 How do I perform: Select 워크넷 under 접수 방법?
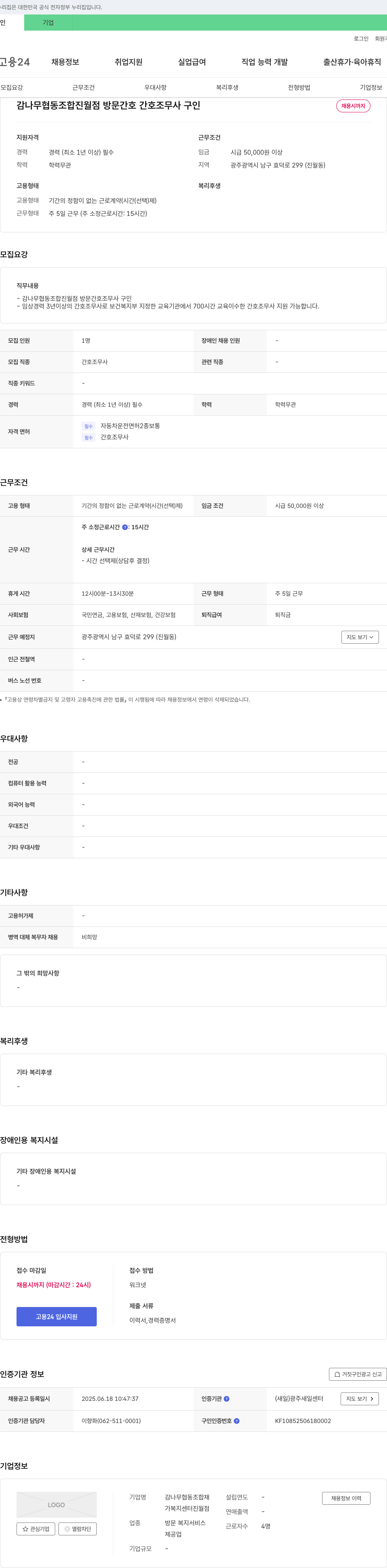pos(138,1285)
